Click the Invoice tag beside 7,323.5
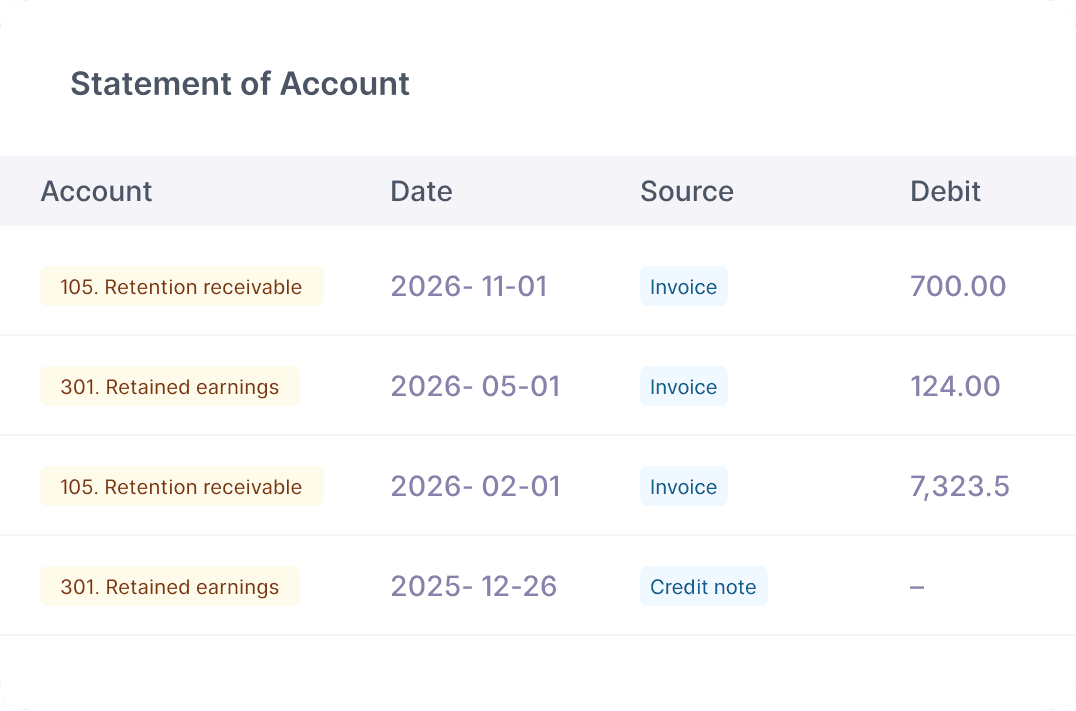Viewport: 1076px width, 711px height. tap(683, 487)
